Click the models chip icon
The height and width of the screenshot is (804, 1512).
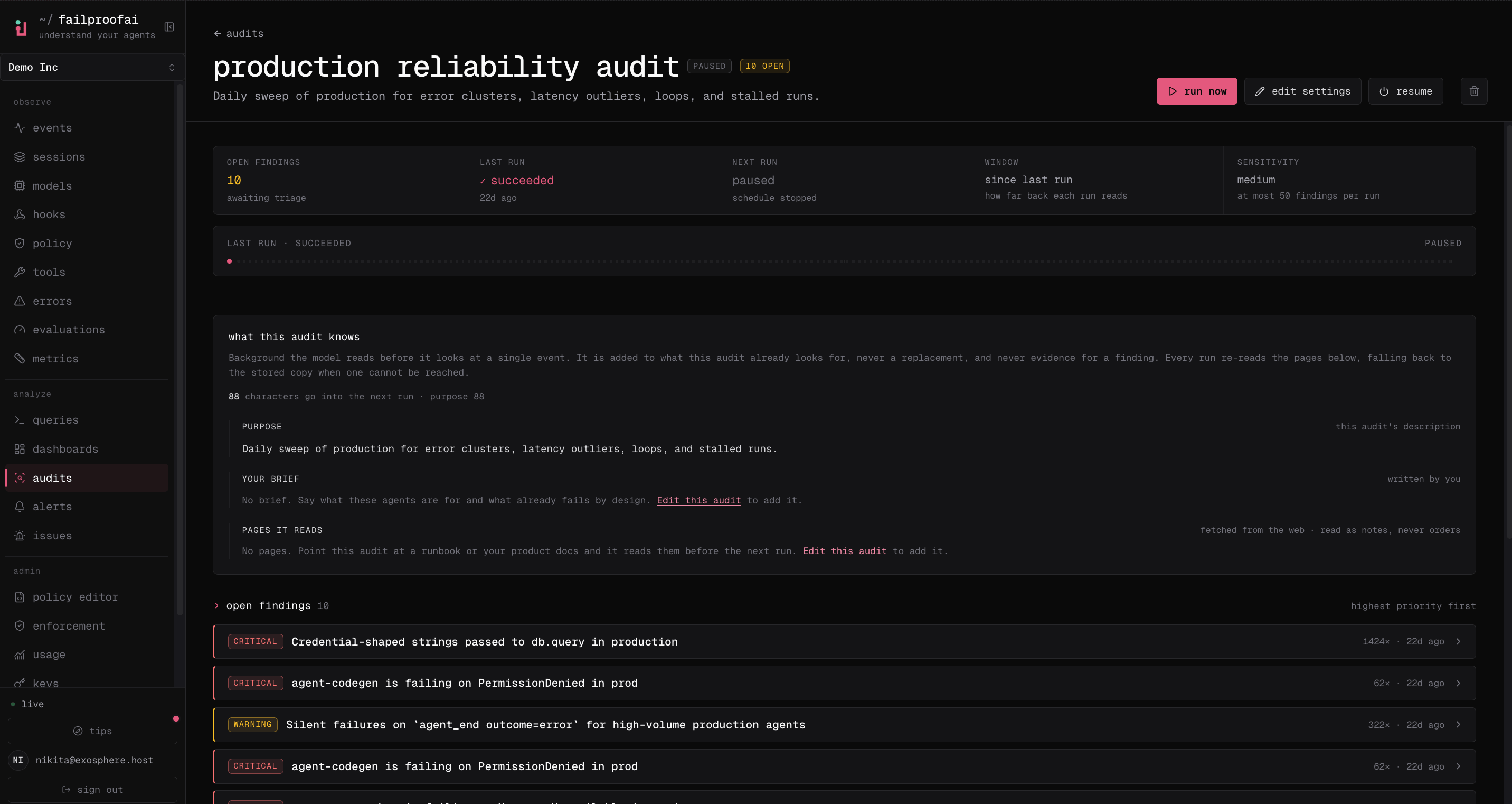(x=20, y=185)
